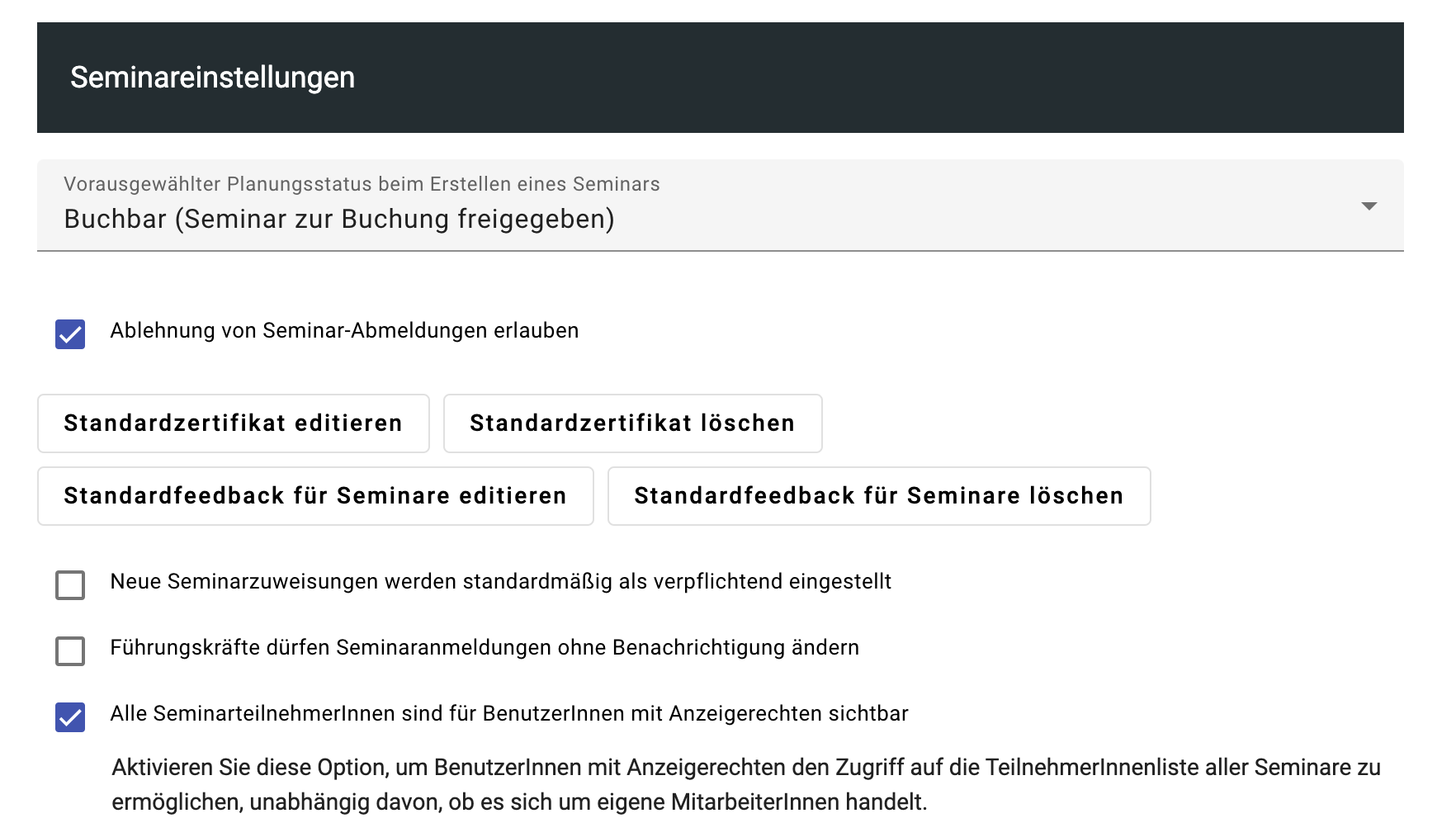Select the value 'Buchbar (Seminar zur Buchung freigegeben)'
The image size is (1456, 837).
[x=339, y=220]
